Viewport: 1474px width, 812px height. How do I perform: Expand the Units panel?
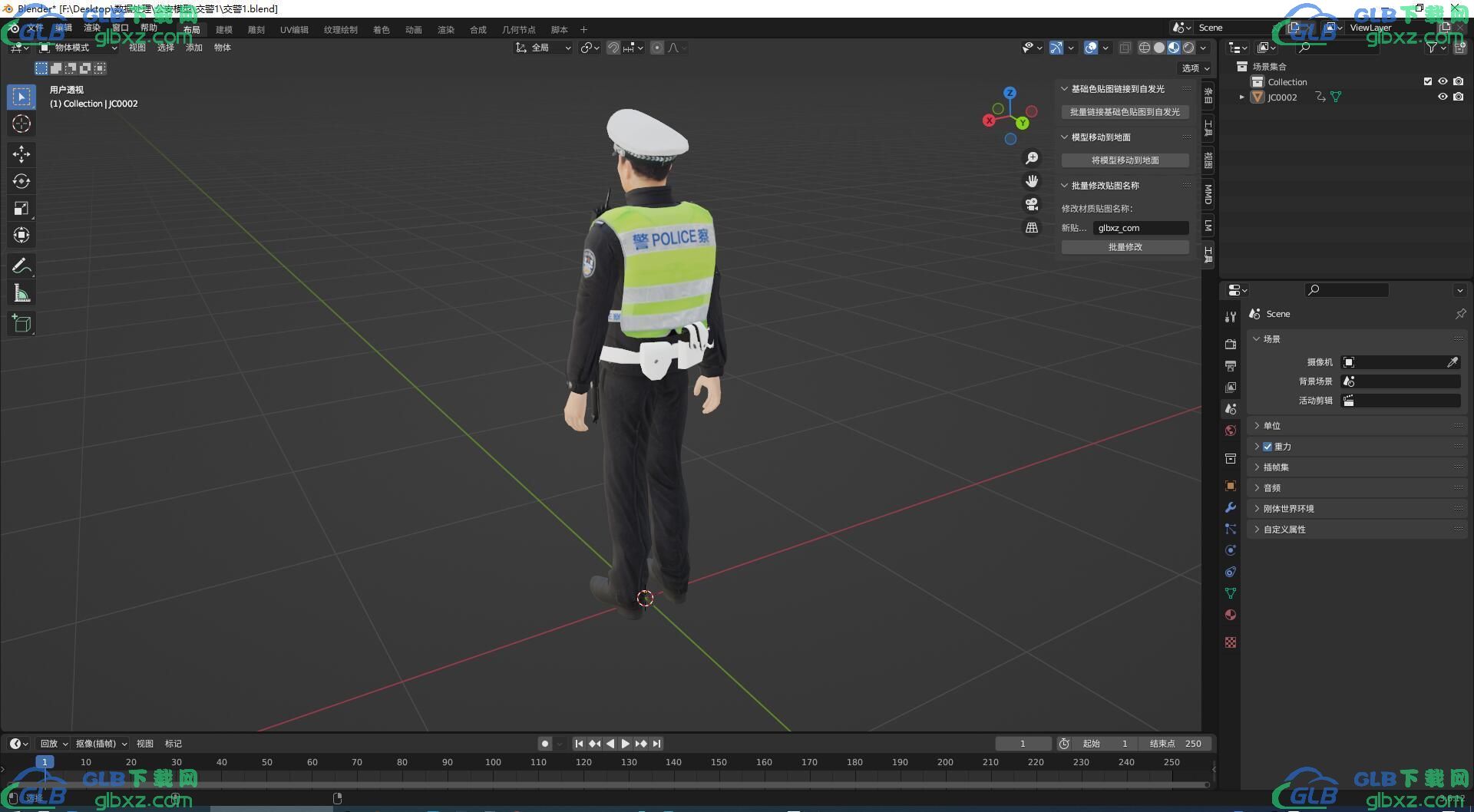pyautogui.click(x=1272, y=426)
